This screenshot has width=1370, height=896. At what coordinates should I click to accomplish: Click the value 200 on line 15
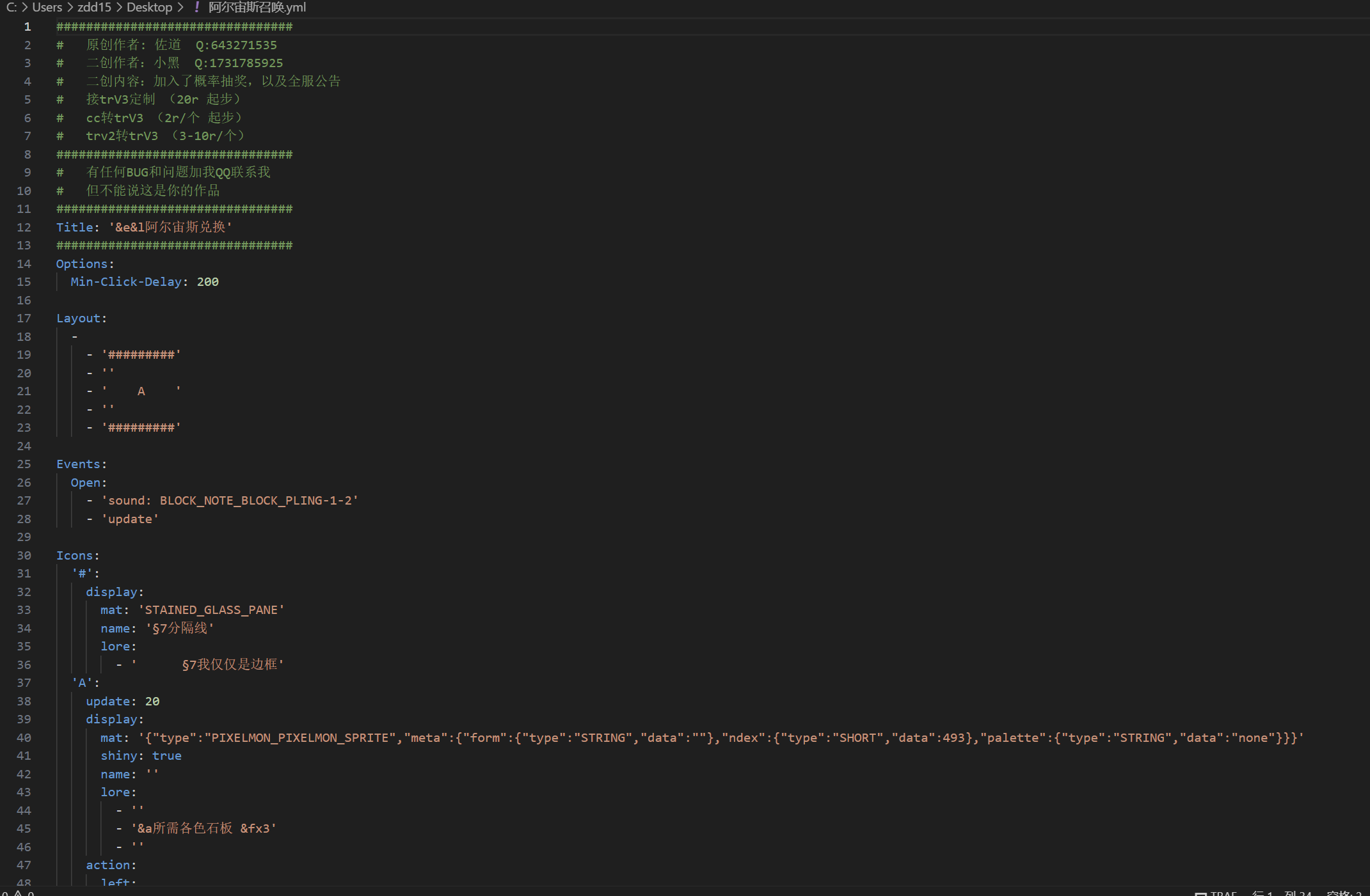pos(207,281)
